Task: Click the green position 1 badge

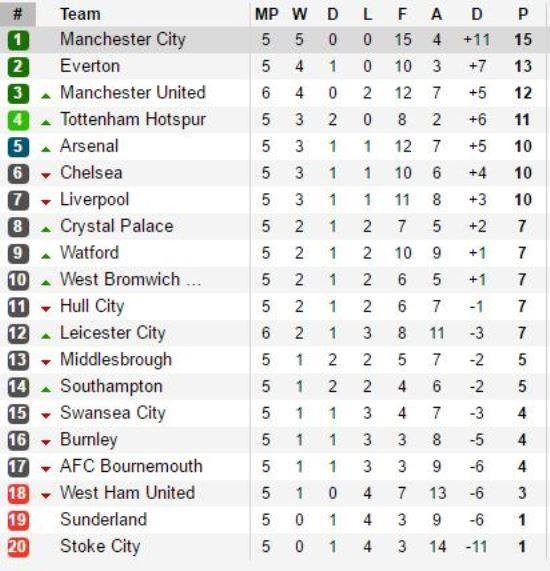Action: tap(18, 40)
